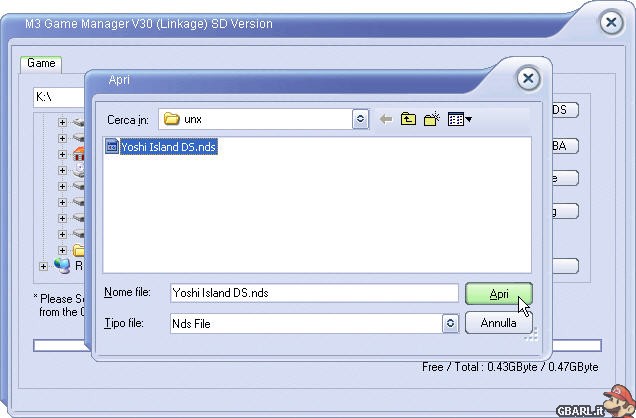The image size is (636, 418).
Task: Select the Yoshi Island DS.nds file name
Action: (168, 147)
